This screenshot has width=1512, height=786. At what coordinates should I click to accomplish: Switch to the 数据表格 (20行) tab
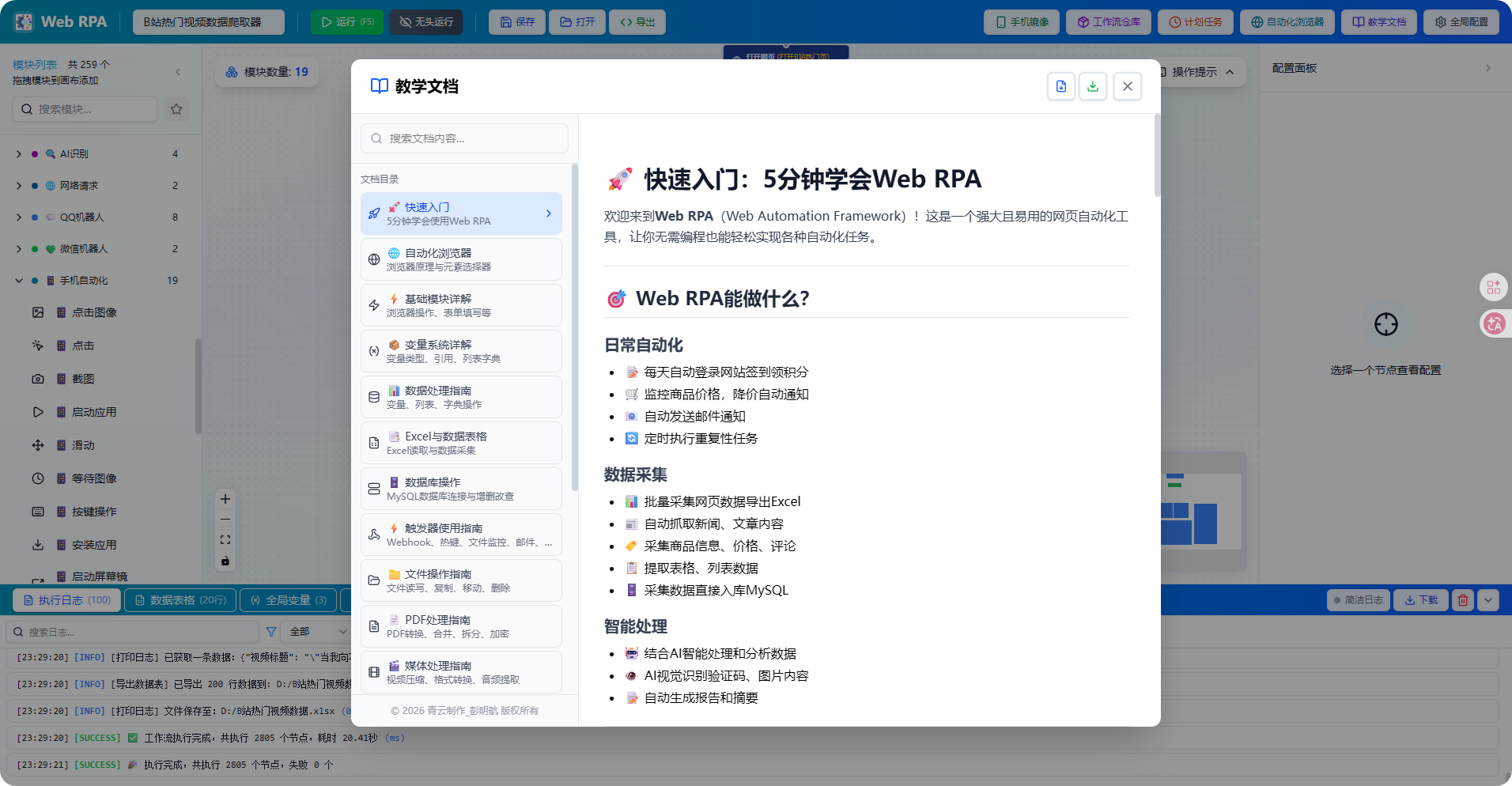[180, 600]
